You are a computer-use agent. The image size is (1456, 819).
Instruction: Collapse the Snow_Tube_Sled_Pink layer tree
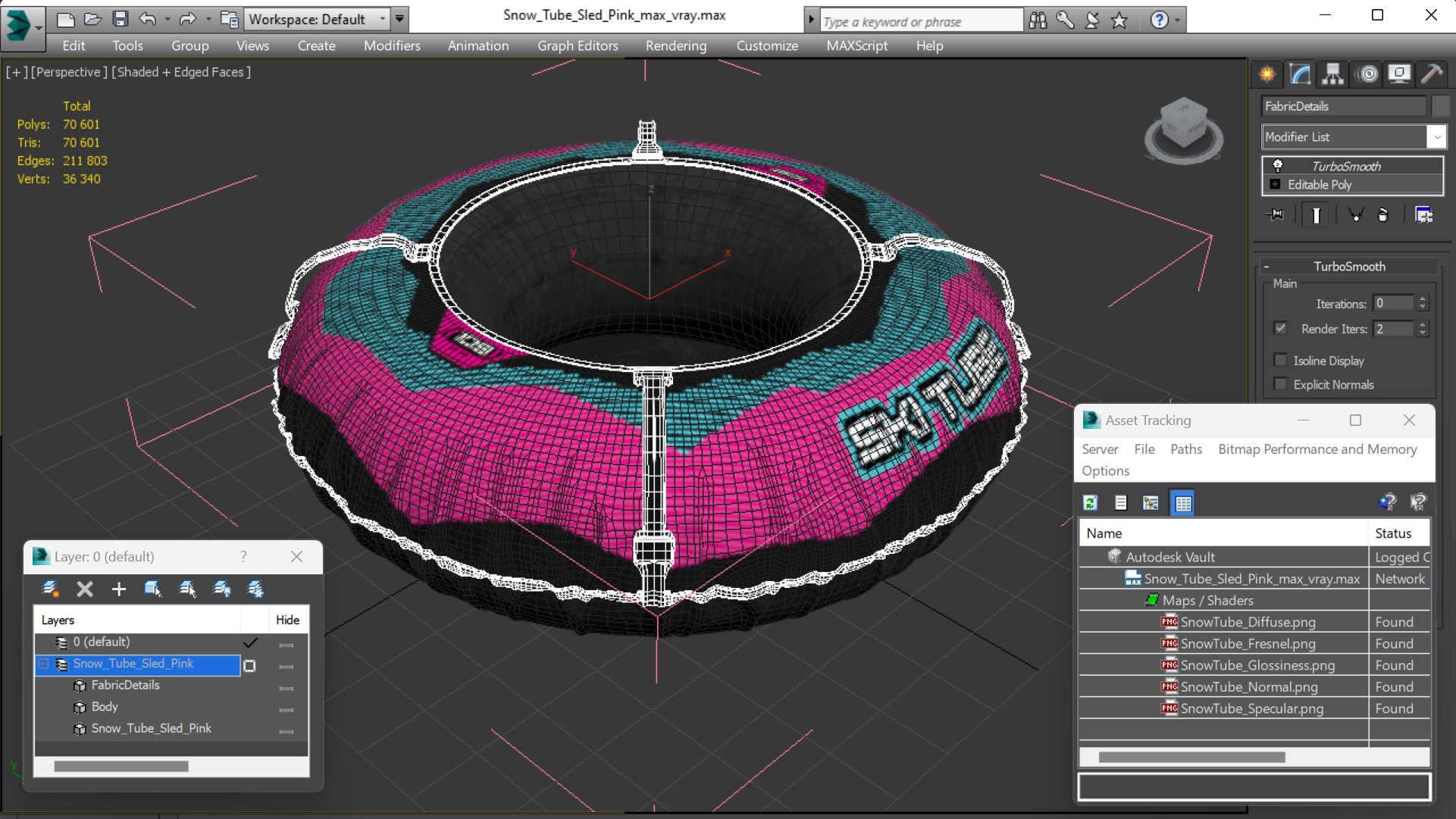(44, 664)
